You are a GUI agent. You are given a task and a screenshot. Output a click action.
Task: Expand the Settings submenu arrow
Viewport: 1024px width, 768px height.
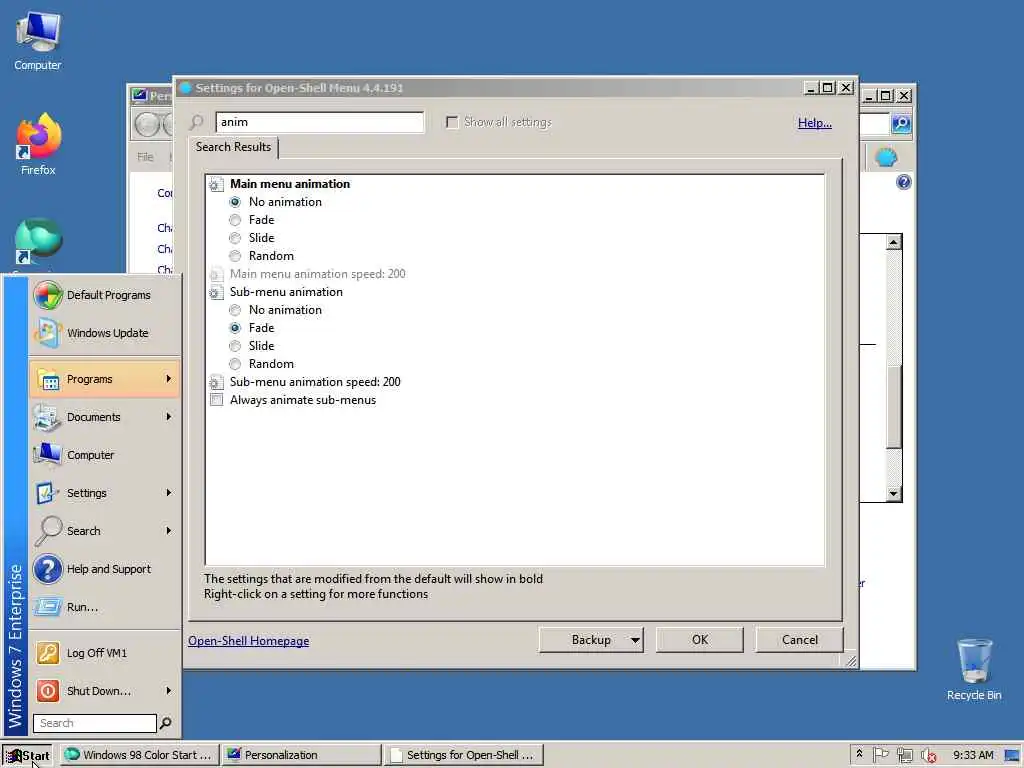(168, 493)
